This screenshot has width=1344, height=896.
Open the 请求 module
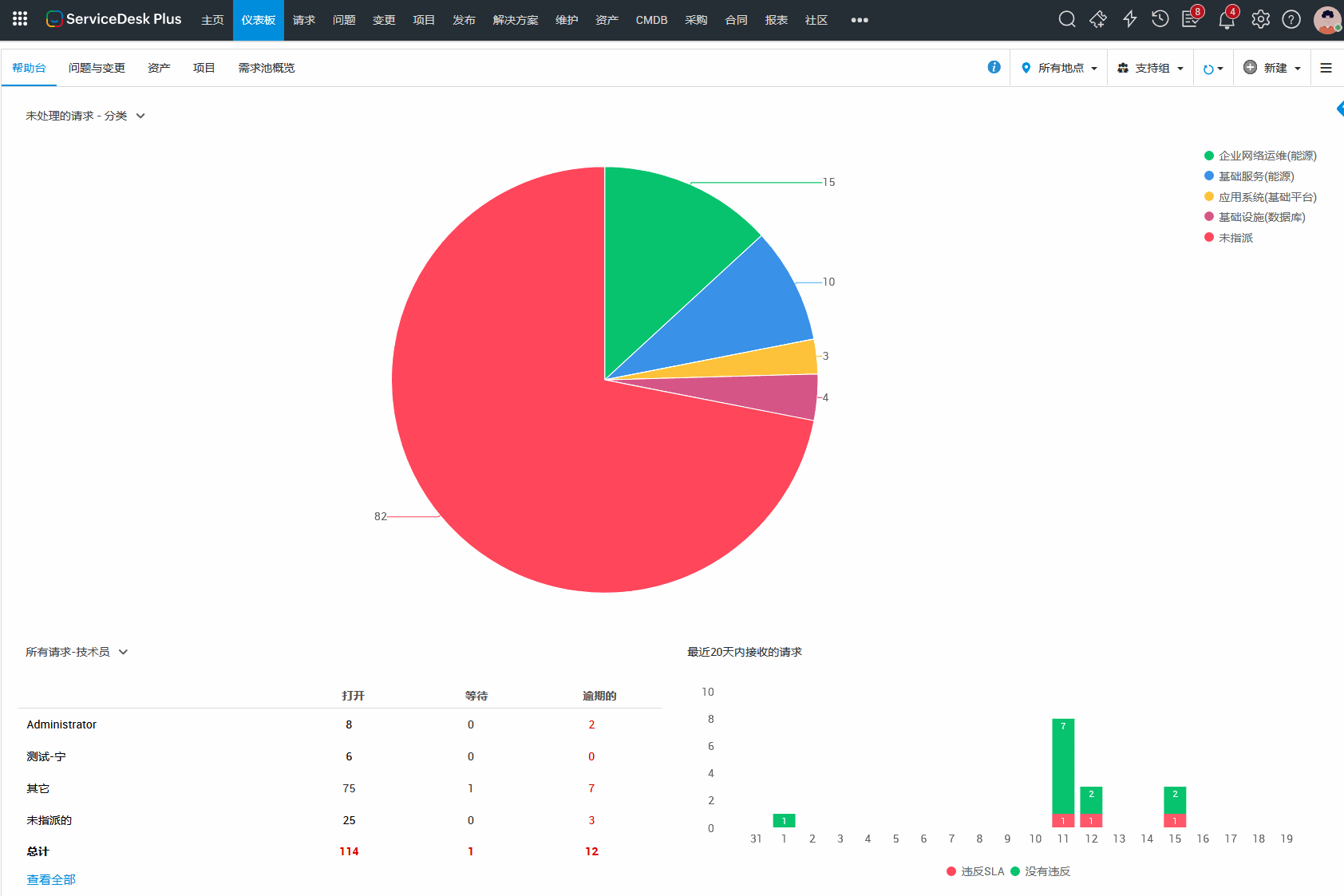[304, 20]
